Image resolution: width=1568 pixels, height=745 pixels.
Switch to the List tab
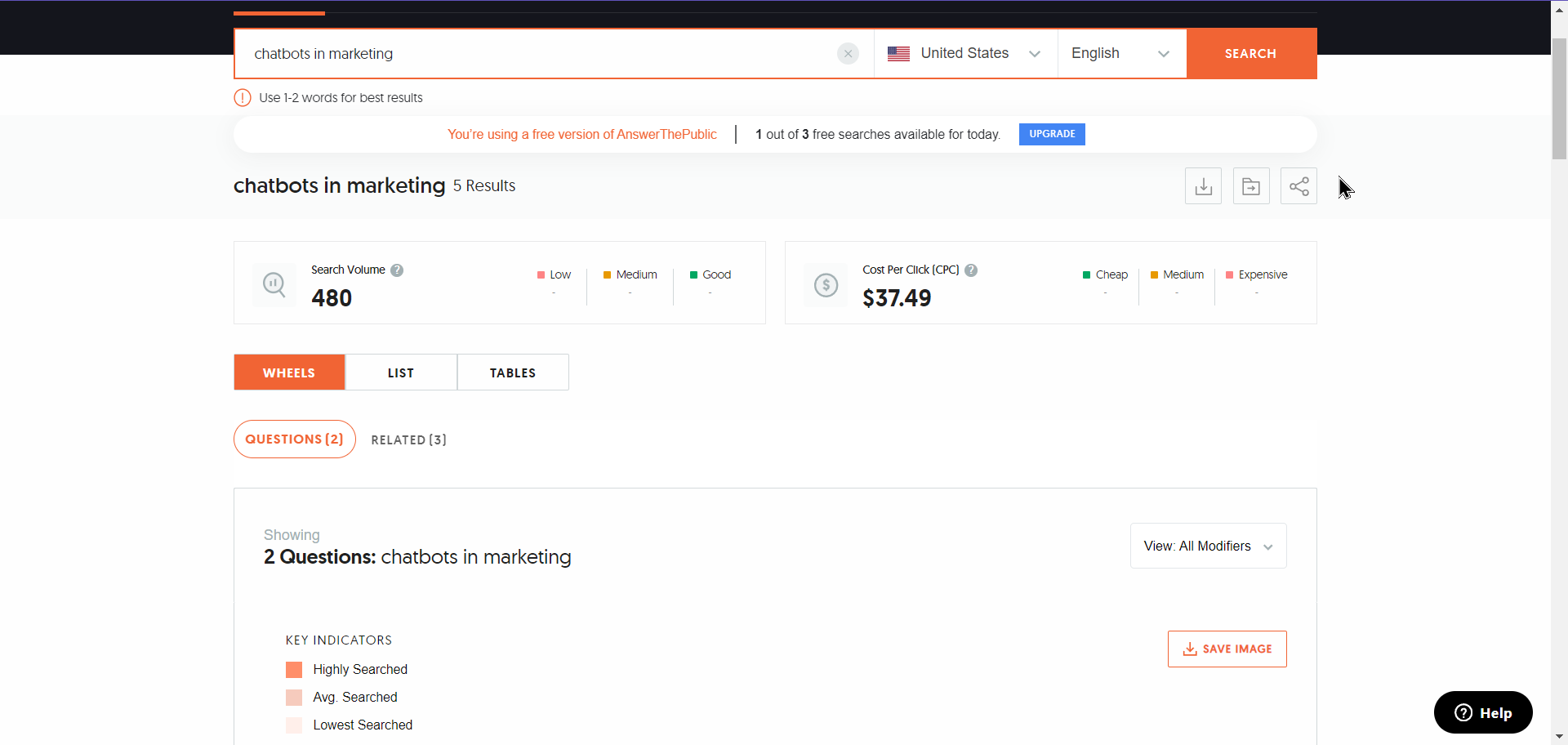point(400,372)
